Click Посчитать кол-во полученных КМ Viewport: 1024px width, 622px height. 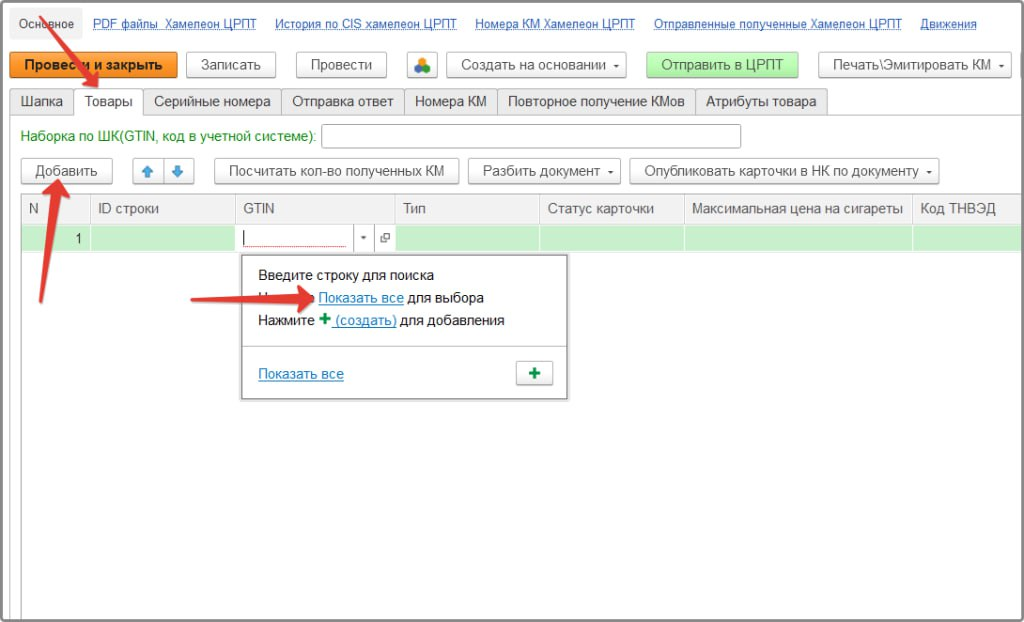tap(336, 171)
